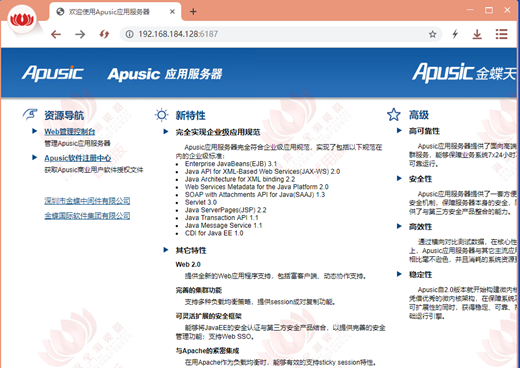Click the lightning bolt speed mode icon

coord(455,34)
